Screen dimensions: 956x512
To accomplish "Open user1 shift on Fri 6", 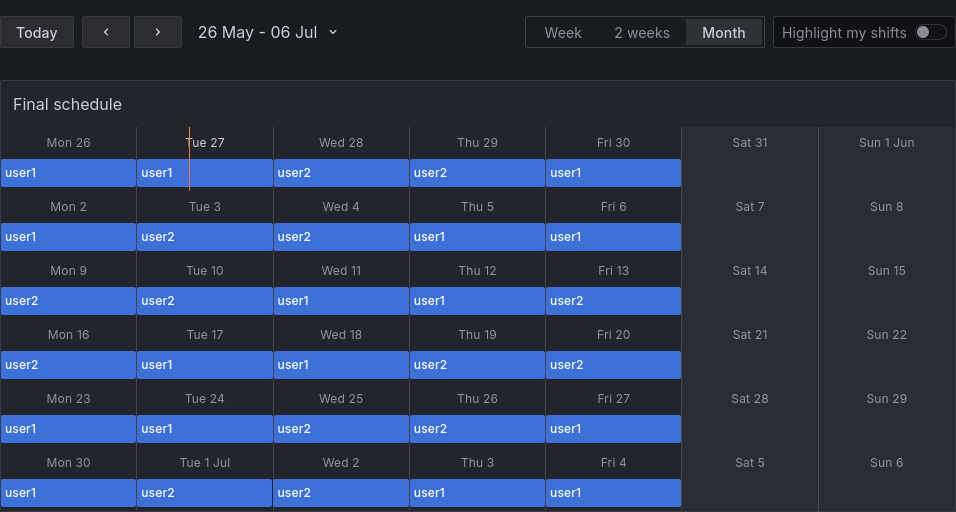I will point(613,237).
